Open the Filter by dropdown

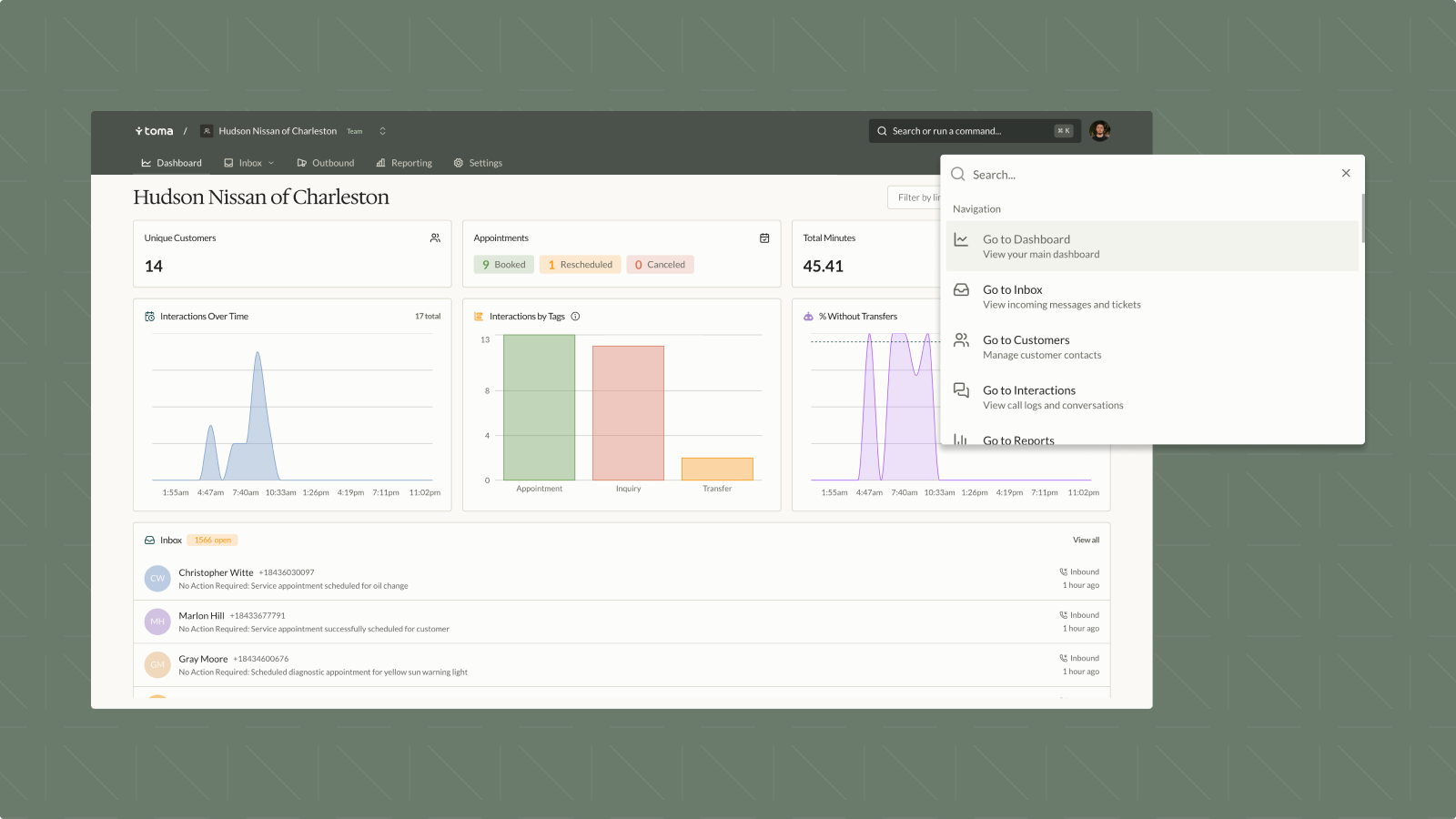click(915, 197)
